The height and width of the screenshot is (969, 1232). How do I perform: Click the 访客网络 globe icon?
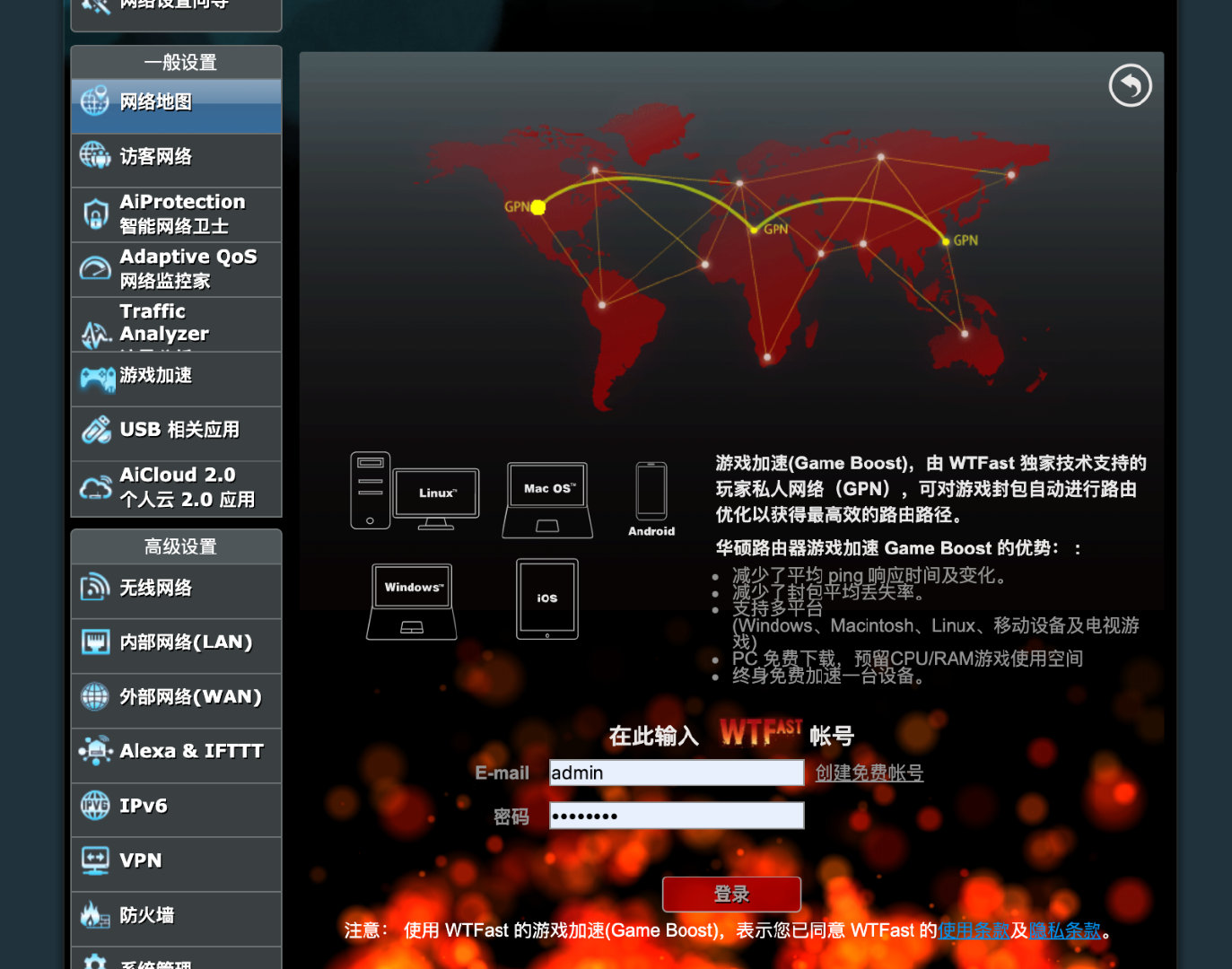[x=95, y=156]
